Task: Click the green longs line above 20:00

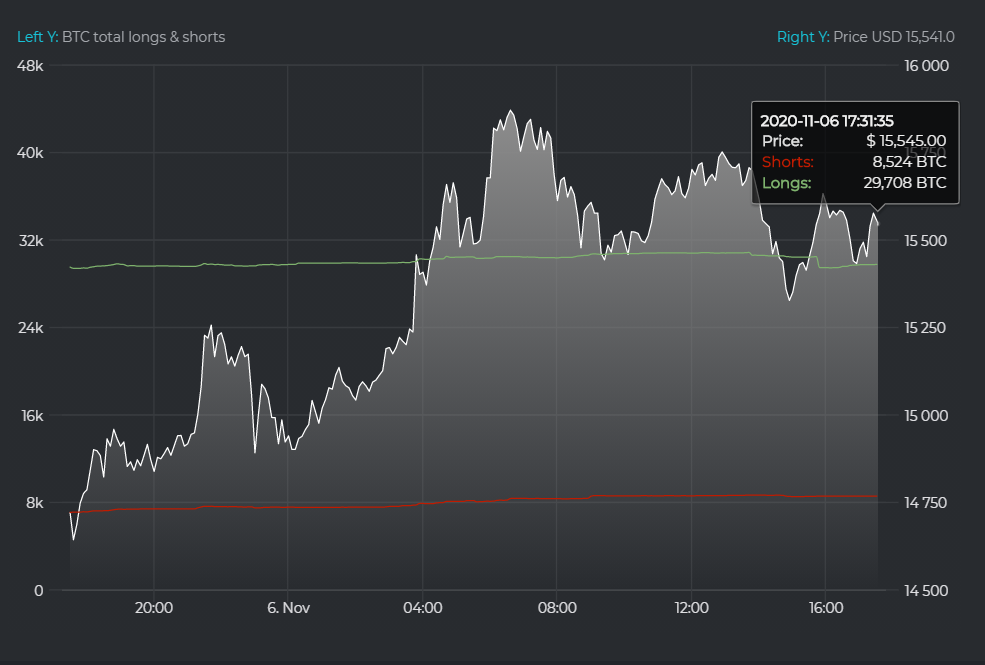Action: click(154, 266)
